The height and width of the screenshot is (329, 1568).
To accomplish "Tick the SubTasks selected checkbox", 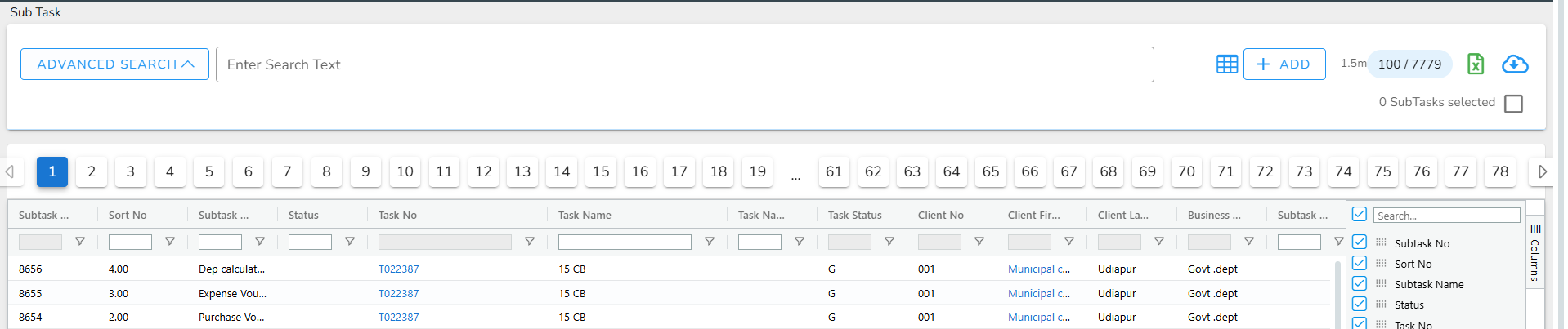I will click(x=1513, y=104).
